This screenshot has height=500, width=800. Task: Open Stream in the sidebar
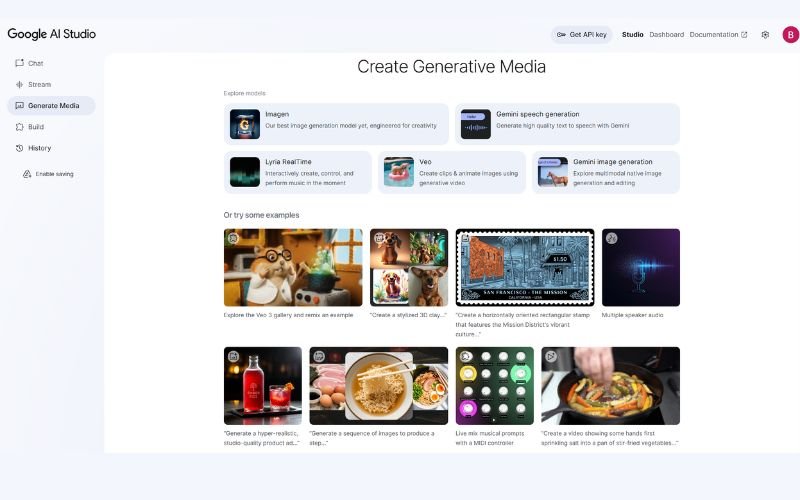tap(38, 84)
